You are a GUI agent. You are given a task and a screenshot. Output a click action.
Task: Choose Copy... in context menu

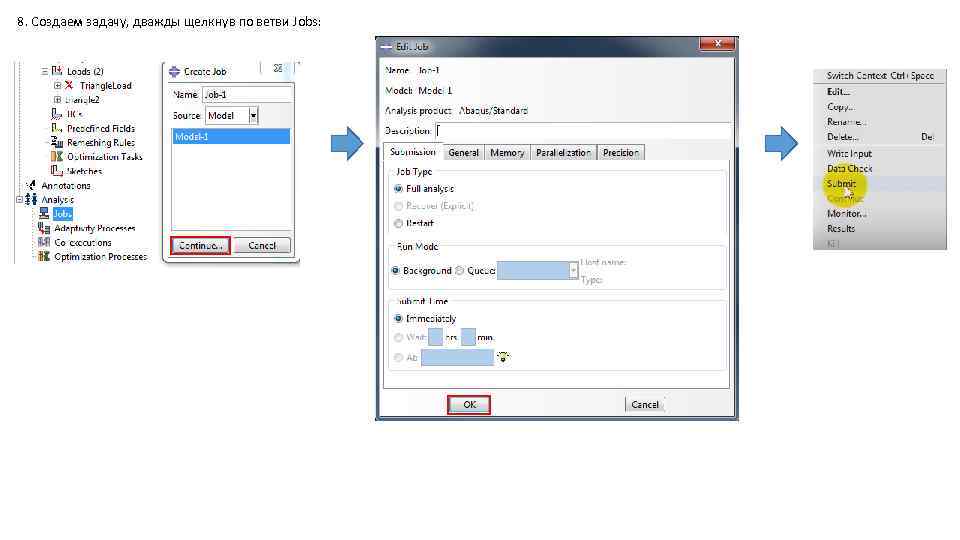880,107
